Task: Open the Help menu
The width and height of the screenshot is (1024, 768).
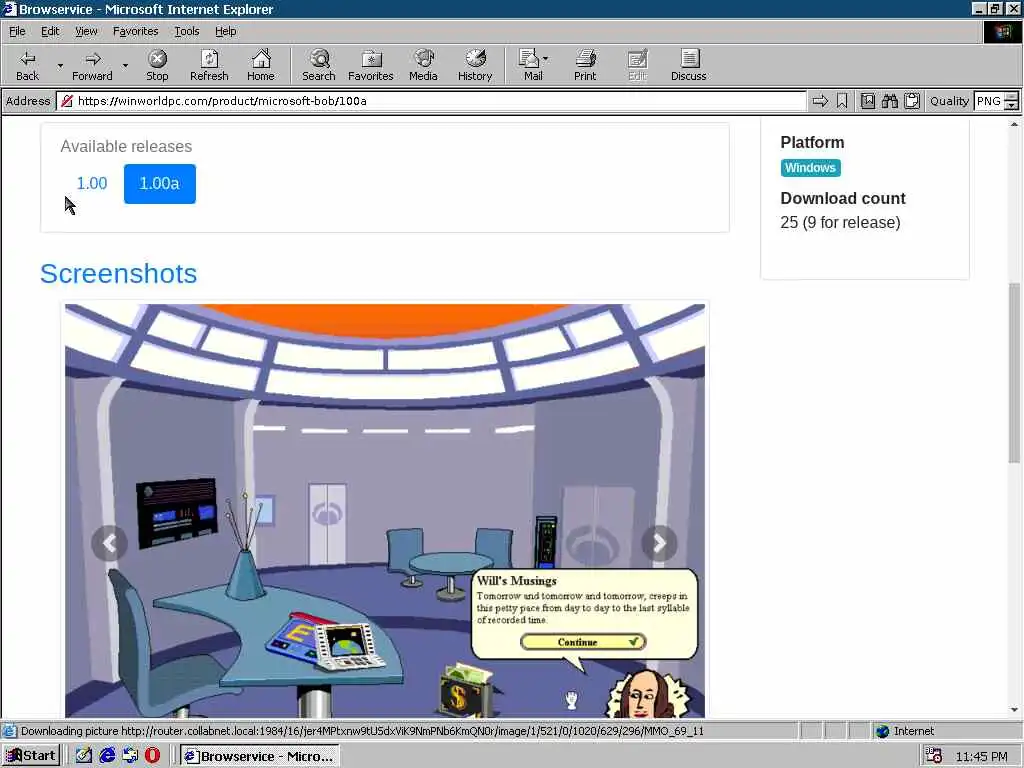Action: tap(225, 31)
